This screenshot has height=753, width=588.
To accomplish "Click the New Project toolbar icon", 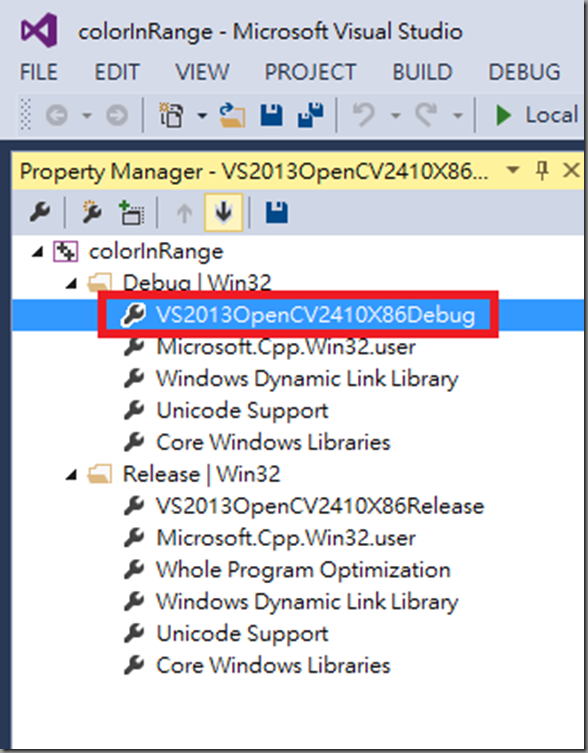I will pos(172,115).
